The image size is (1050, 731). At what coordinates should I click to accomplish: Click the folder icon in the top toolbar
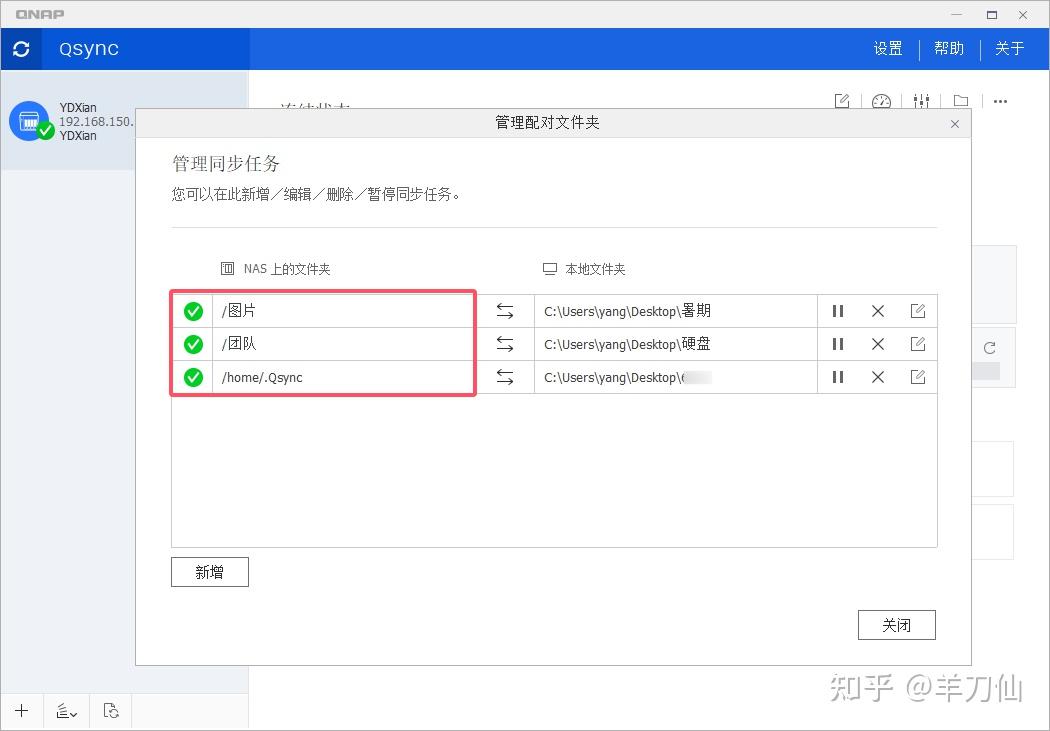coord(961,101)
